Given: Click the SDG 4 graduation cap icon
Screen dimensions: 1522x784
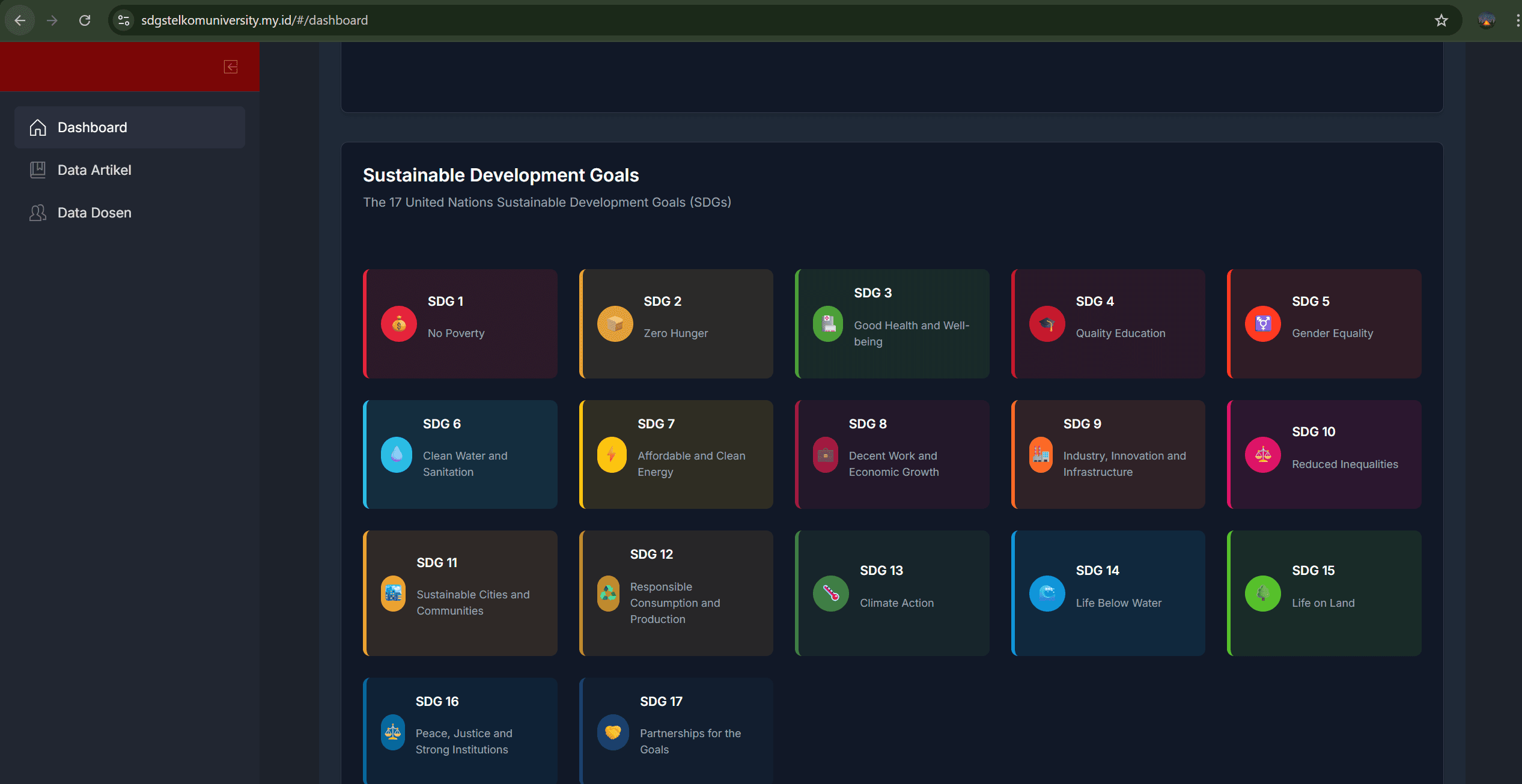Looking at the screenshot, I should pos(1047,324).
